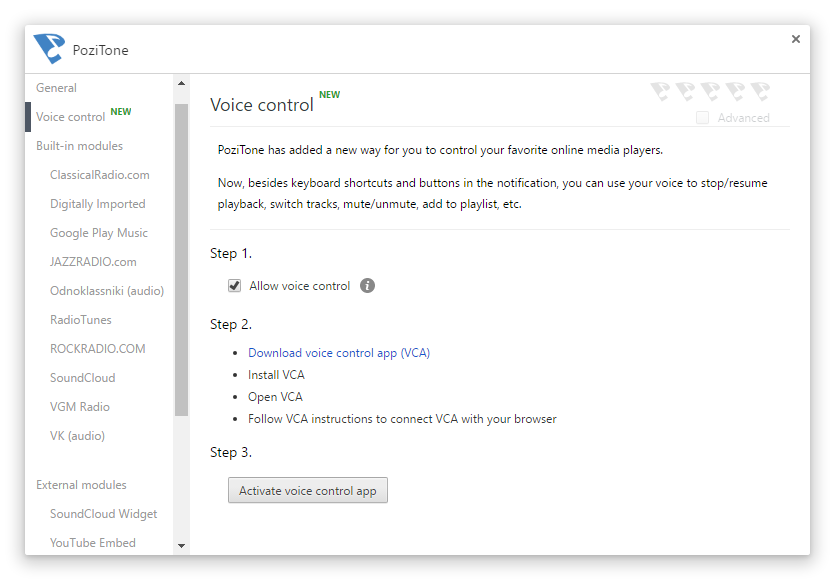Click the PoziTone title text
835x580 pixels.
coord(100,50)
